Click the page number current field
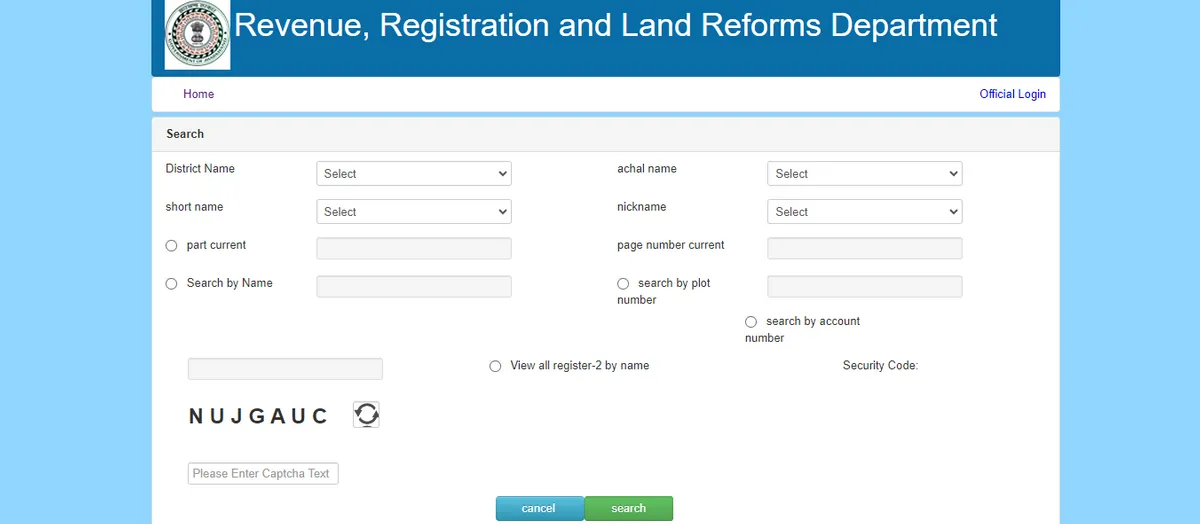The image size is (1200, 524). pos(864,248)
